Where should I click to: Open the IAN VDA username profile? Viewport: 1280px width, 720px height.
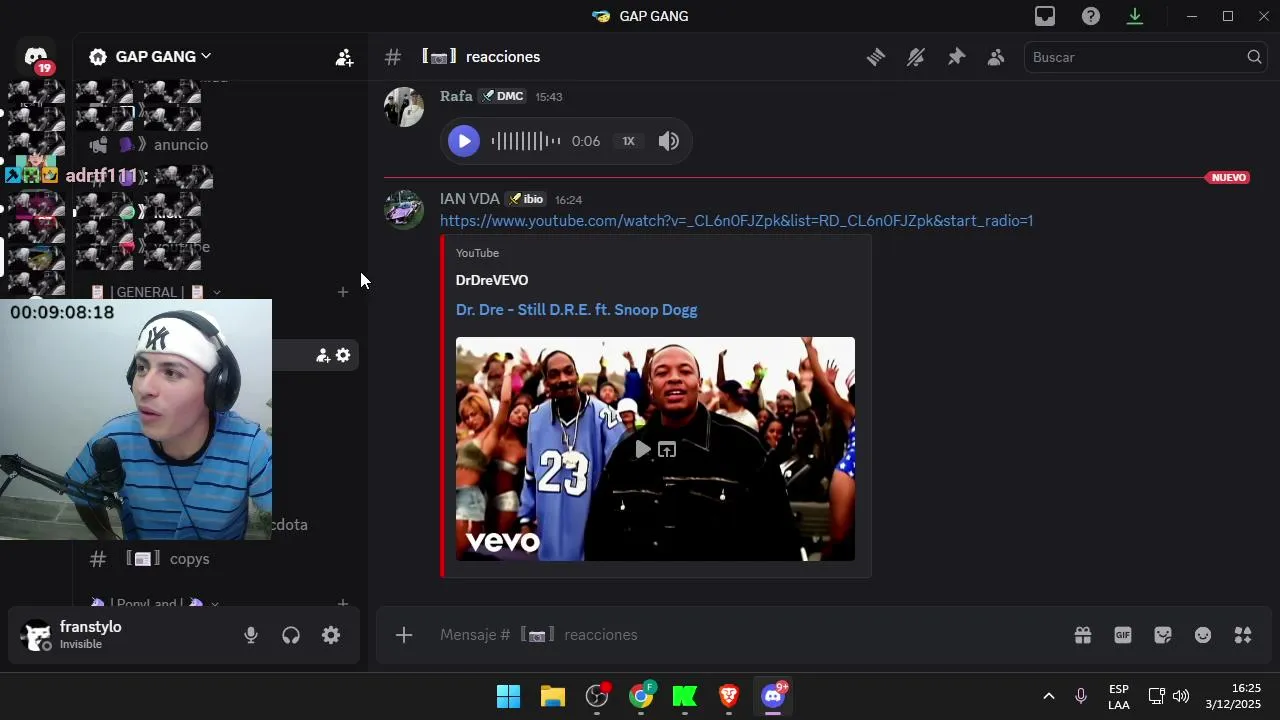470,199
